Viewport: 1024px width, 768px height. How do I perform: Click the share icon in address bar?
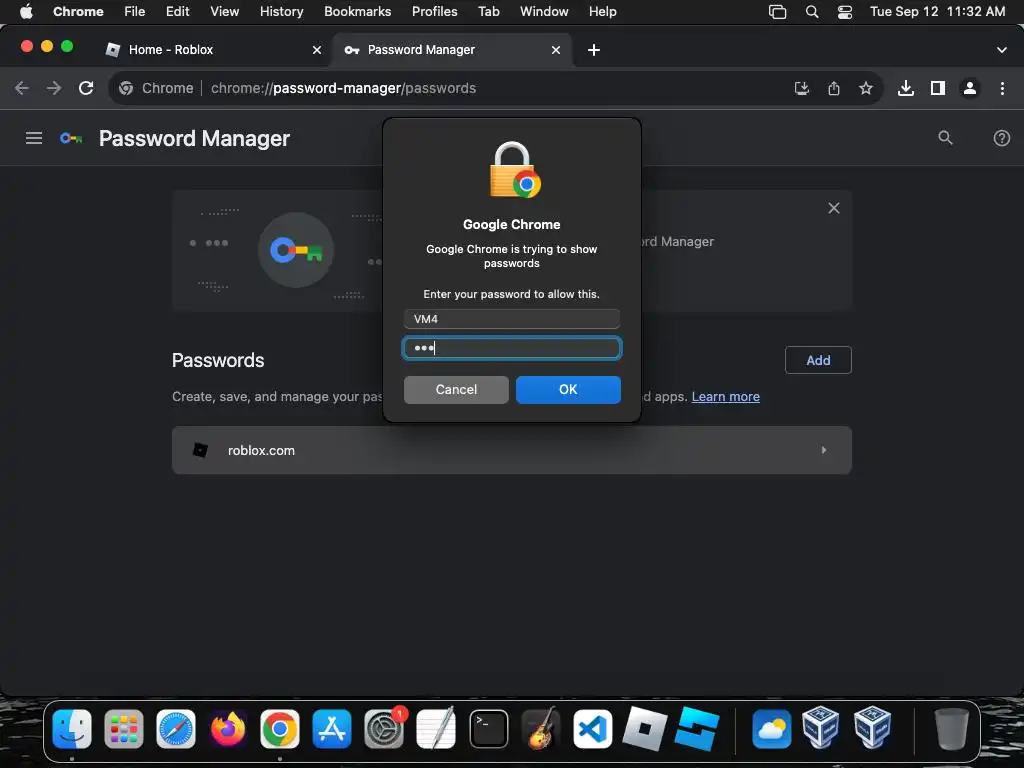pyautogui.click(x=833, y=88)
